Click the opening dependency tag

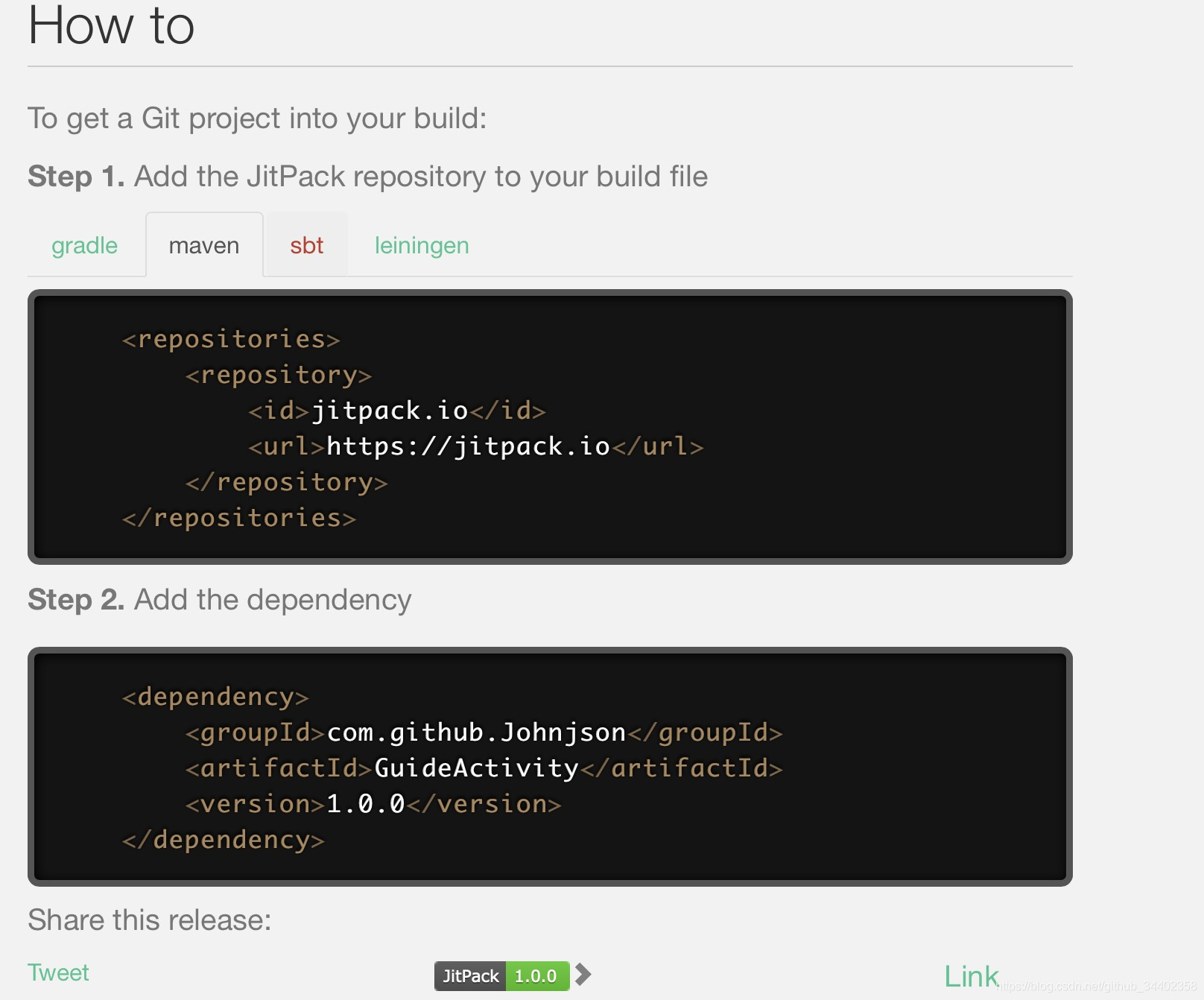[215, 697]
